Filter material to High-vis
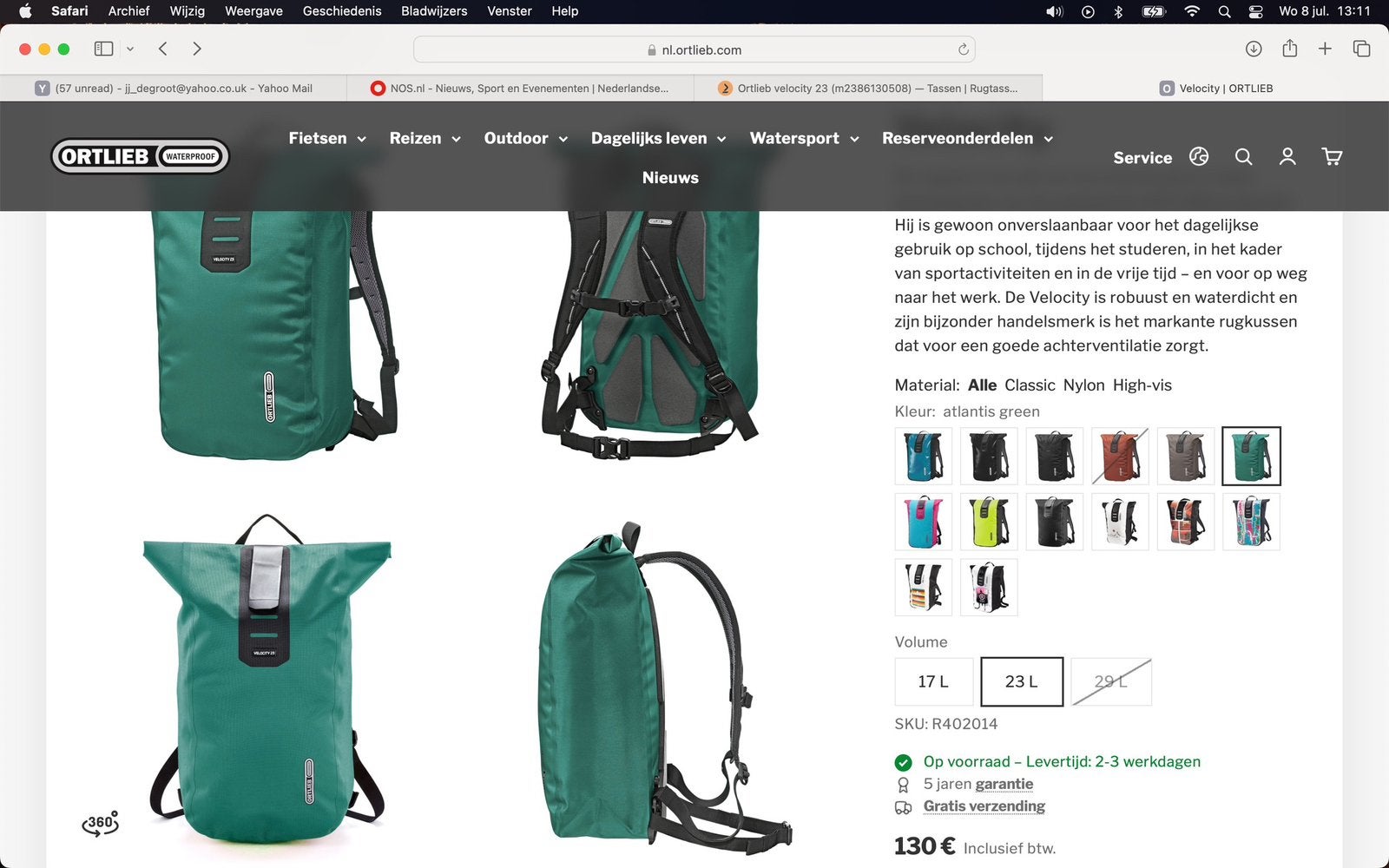Viewport: 1389px width, 868px height. 1142,385
